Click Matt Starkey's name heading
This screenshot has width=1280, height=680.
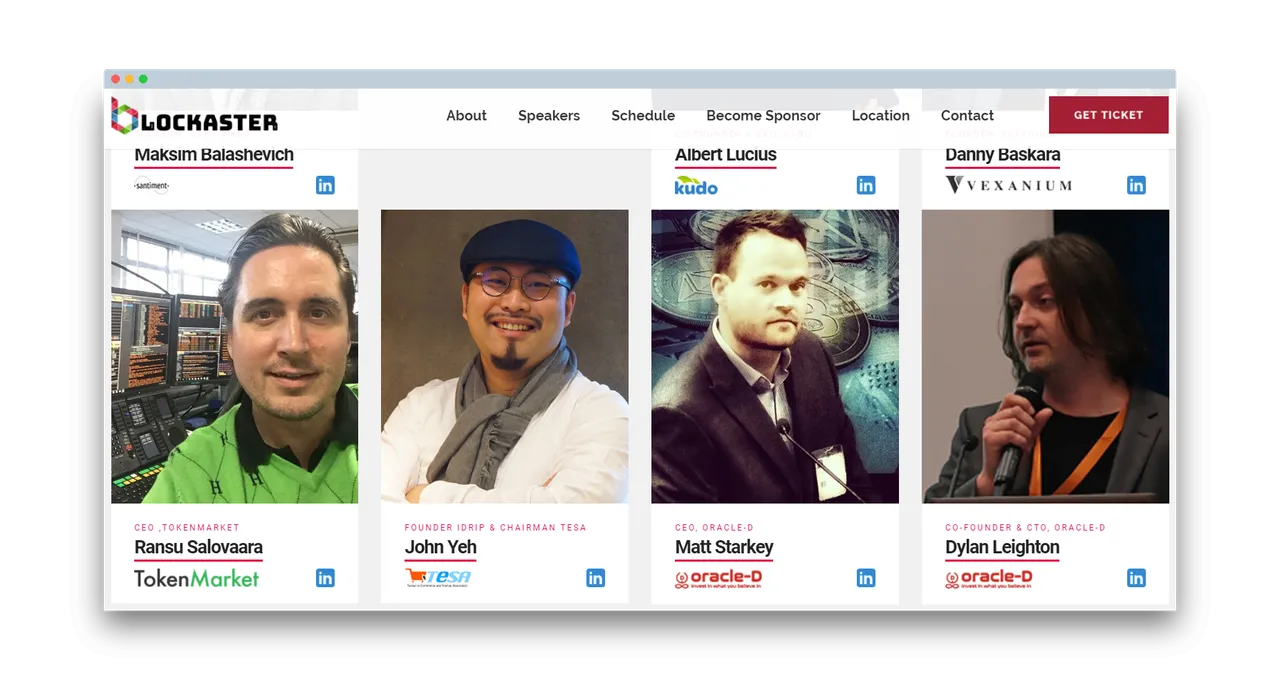pyautogui.click(x=724, y=547)
